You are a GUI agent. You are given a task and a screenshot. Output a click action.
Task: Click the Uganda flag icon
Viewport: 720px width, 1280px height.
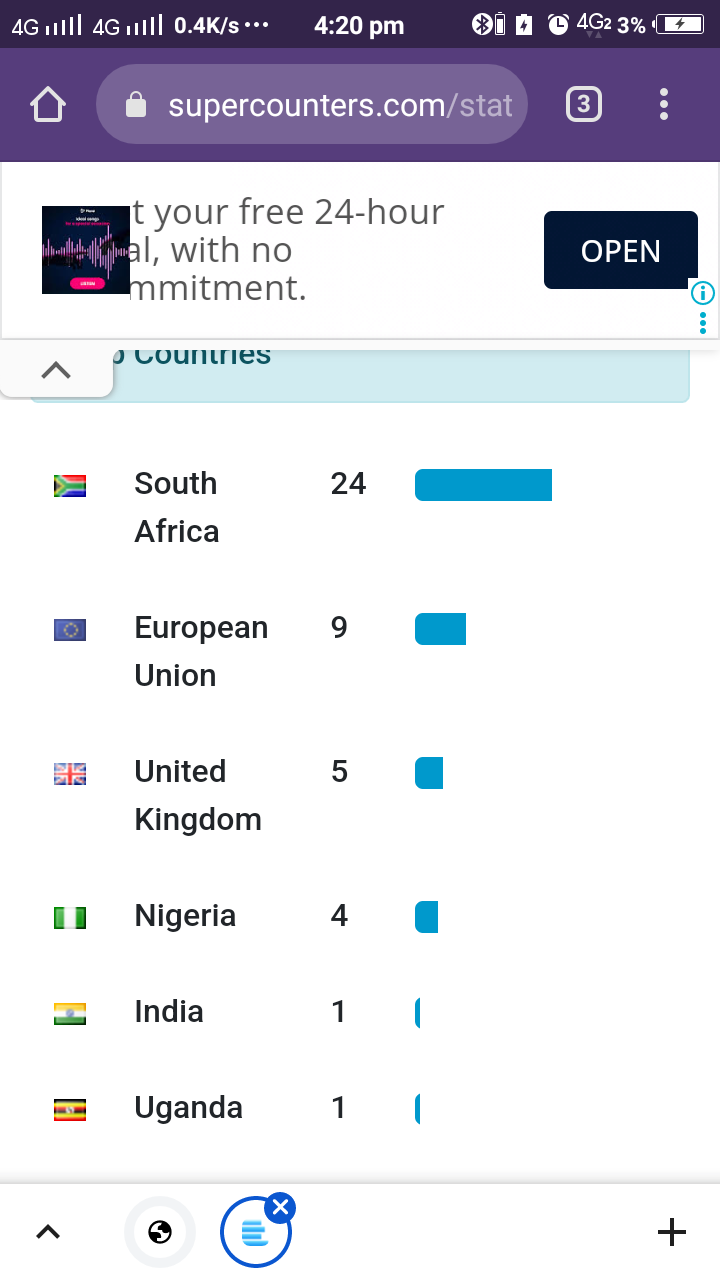pyautogui.click(x=70, y=1110)
